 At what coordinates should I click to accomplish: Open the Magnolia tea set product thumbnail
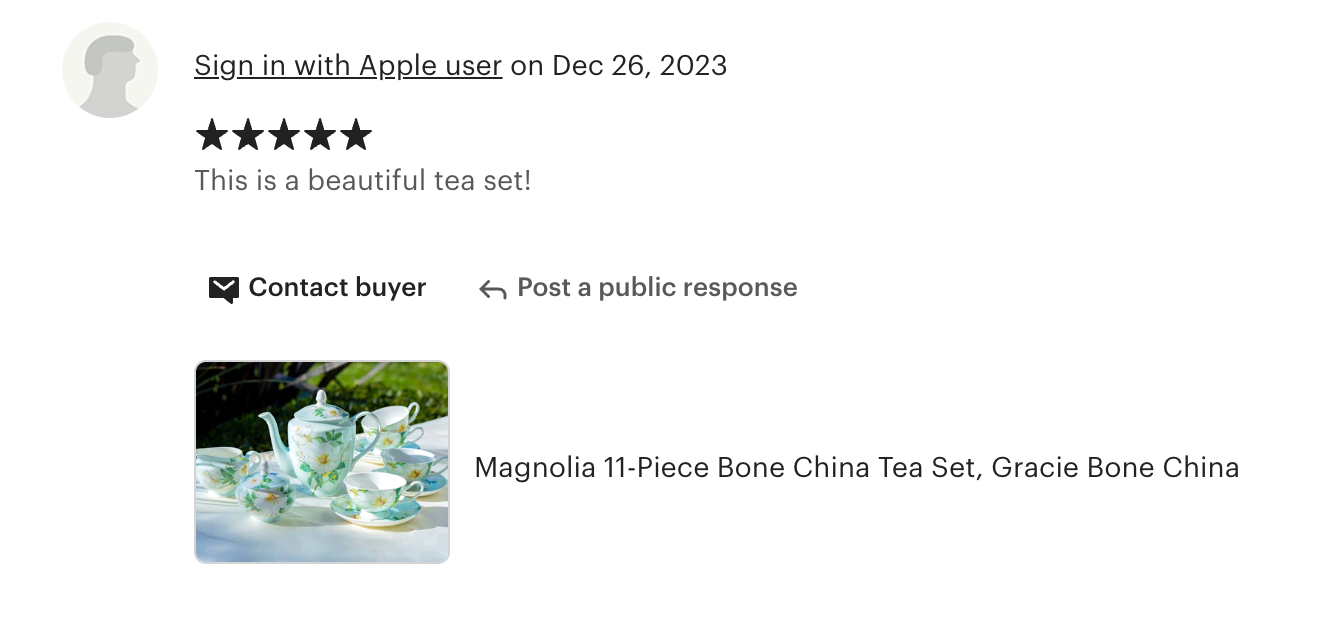click(322, 462)
